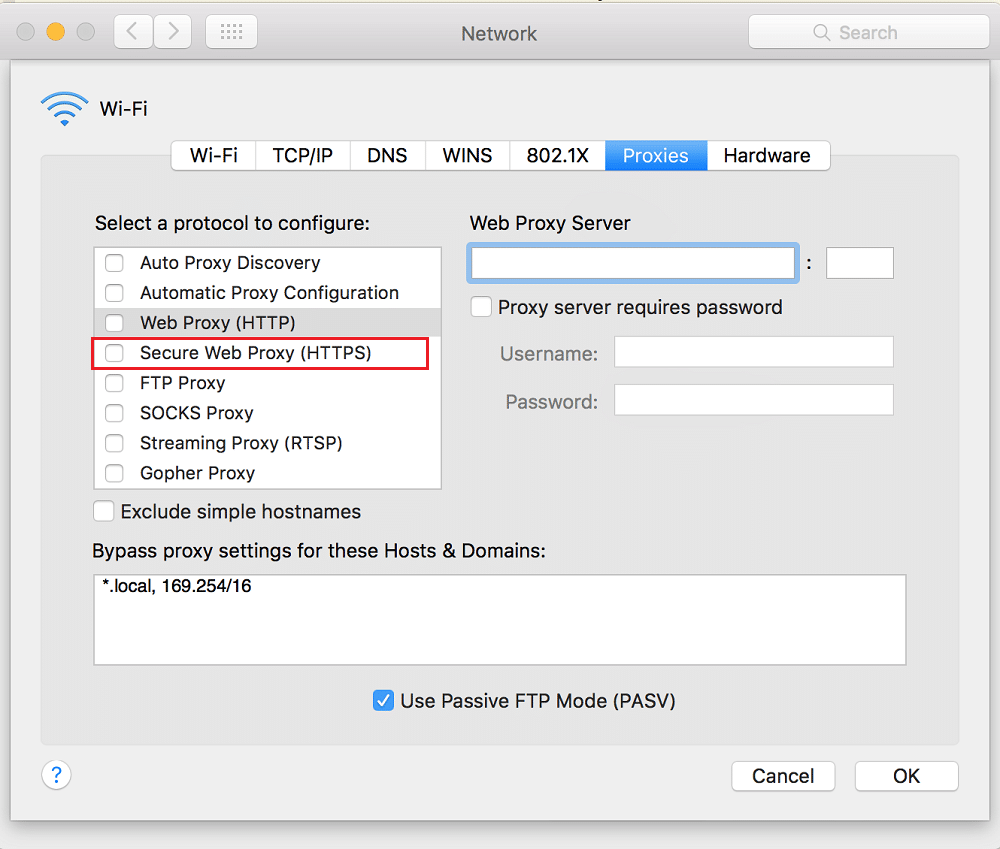This screenshot has height=849, width=1000.
Task: Select the 'Gopher Proxy' label
Action: coord(198,473)
